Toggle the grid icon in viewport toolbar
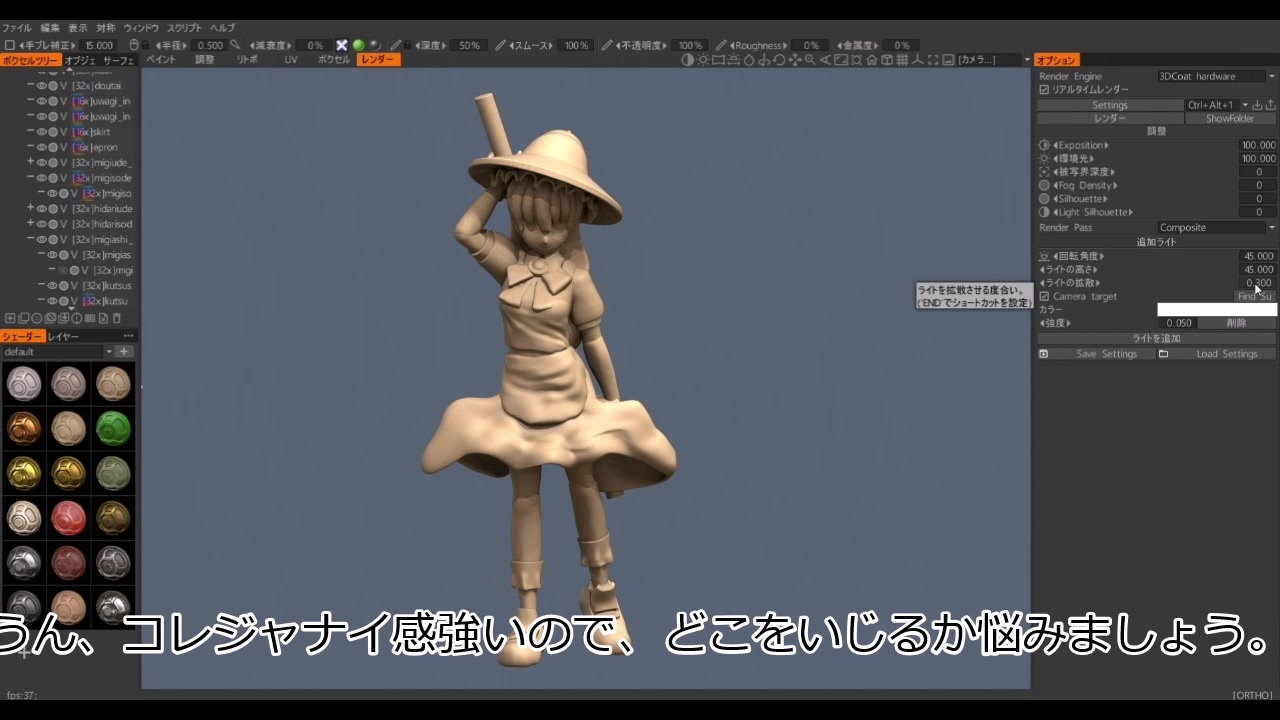1280x720 pixels. pos(902,60)
